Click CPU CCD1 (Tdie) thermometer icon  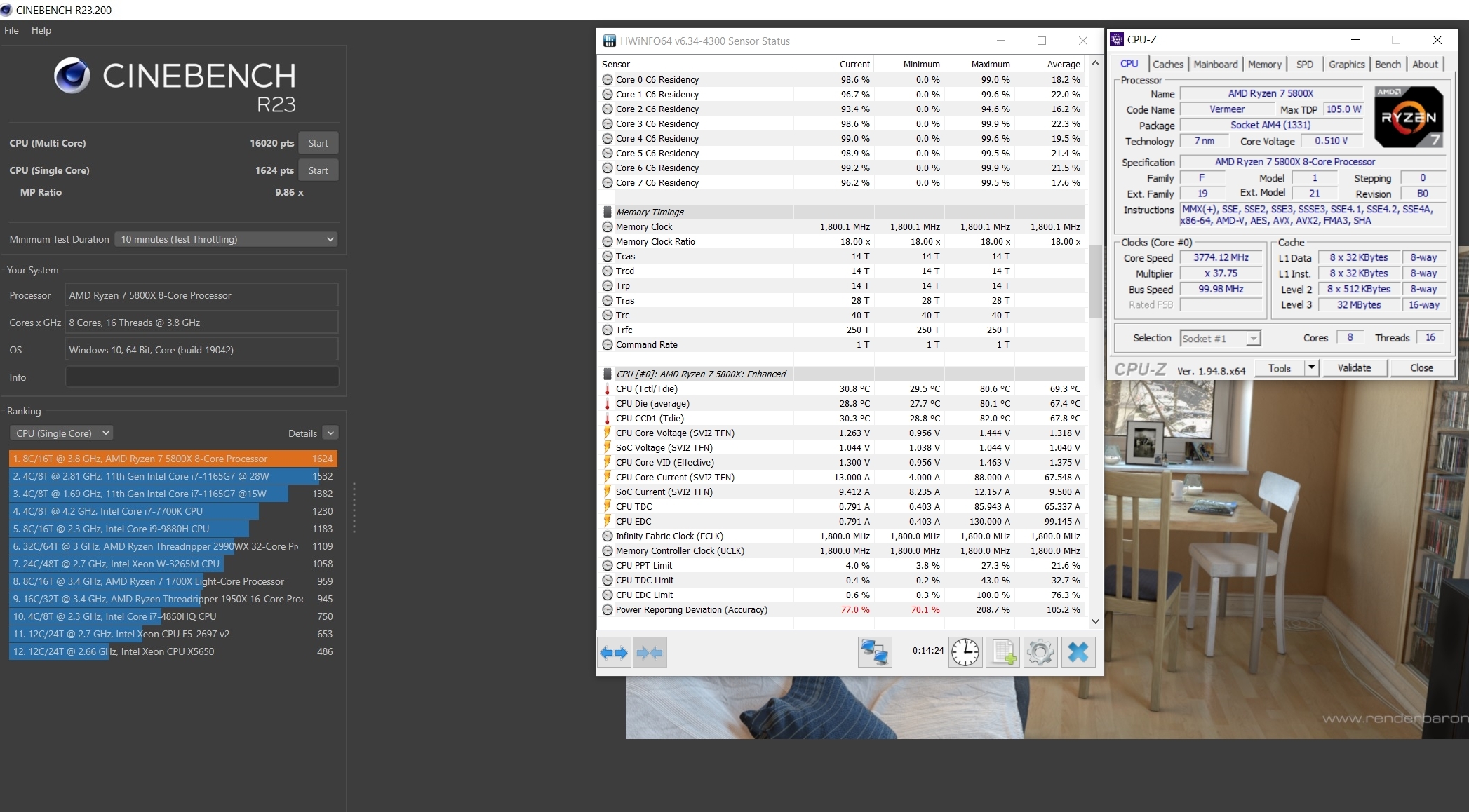tap(608, 419)
